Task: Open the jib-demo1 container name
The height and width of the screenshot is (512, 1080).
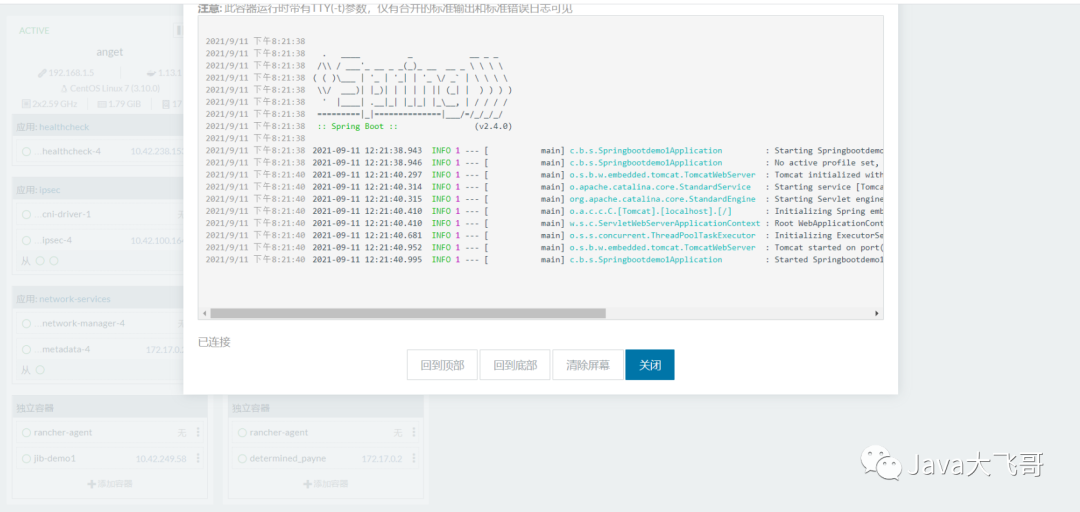Action: 54,458
